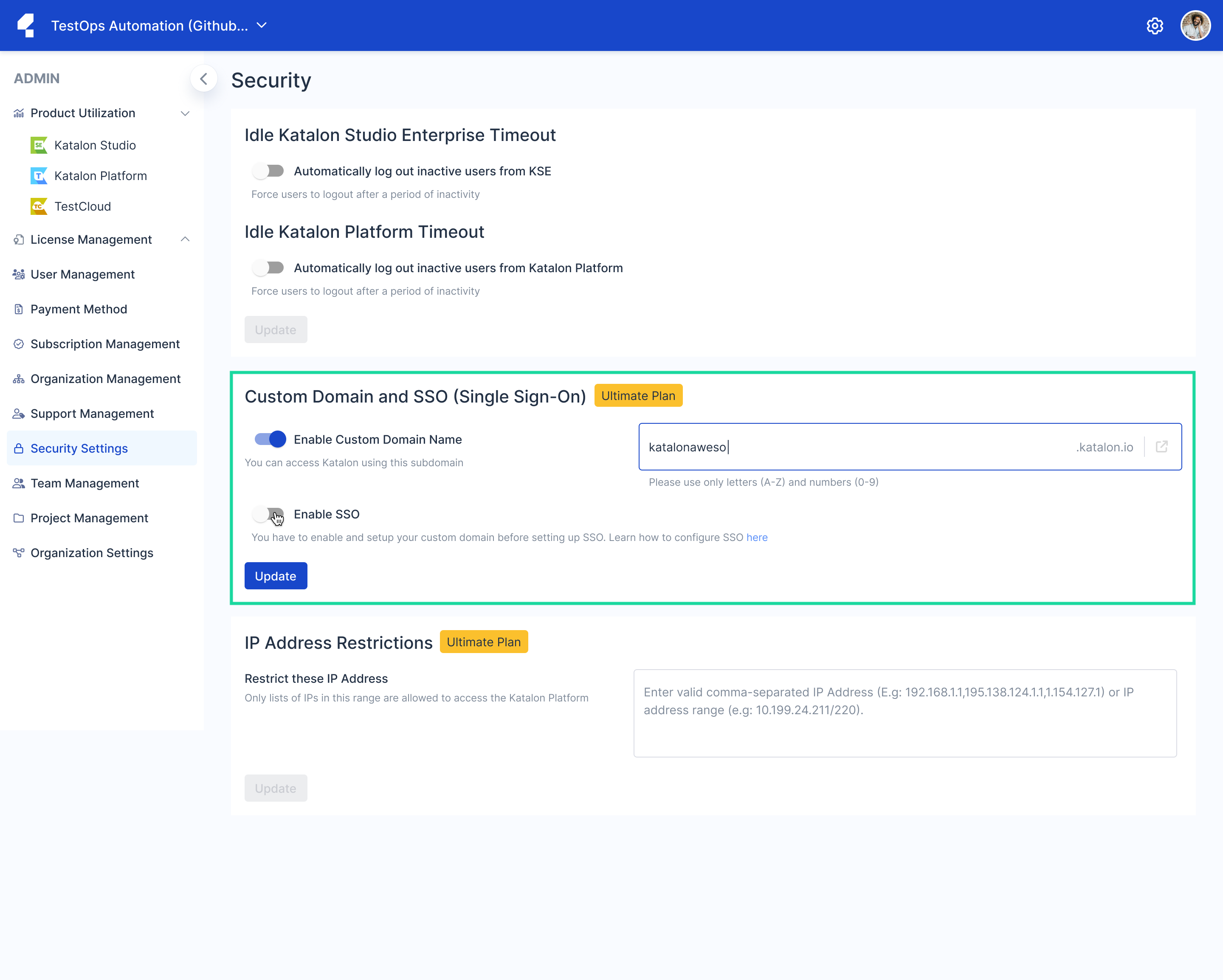Click the License Management icon
The height and width of the screenshot is (980, 1223).
pyautogui.click(x=19, y=239)
